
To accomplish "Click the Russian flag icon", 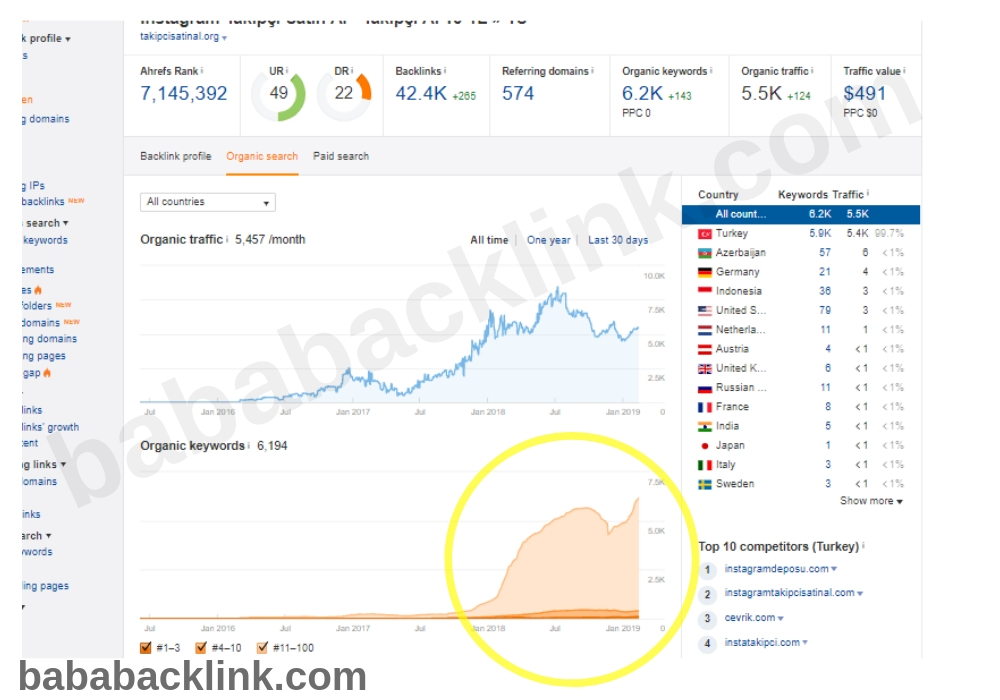I will 705,388.
